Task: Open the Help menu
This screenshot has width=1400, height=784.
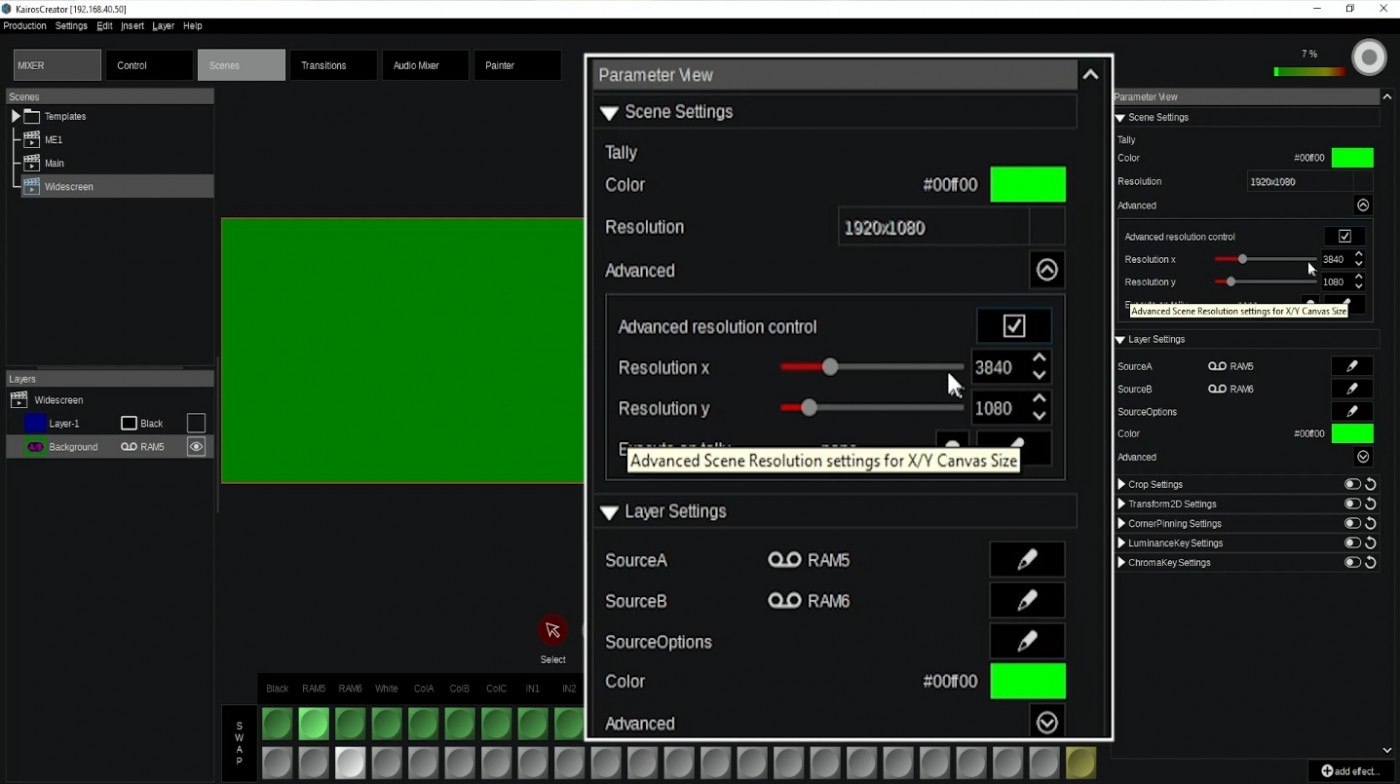Action: pyautogui.click(x=193, y=26)
